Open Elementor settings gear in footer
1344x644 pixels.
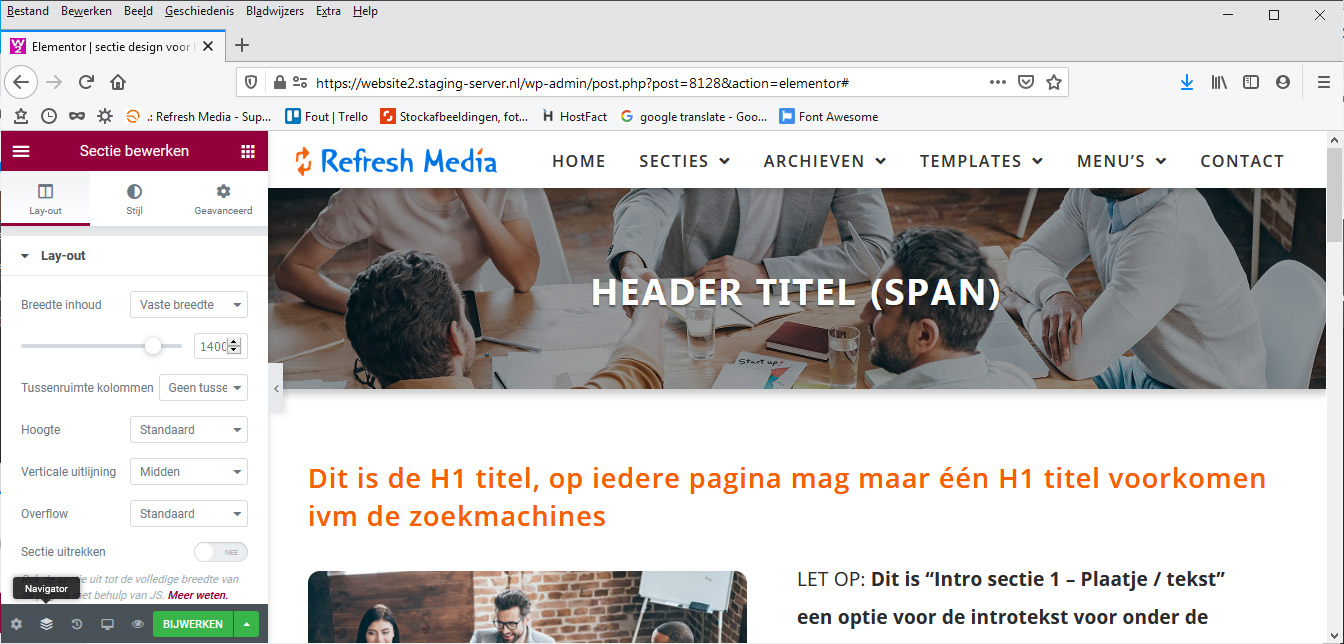16,624
